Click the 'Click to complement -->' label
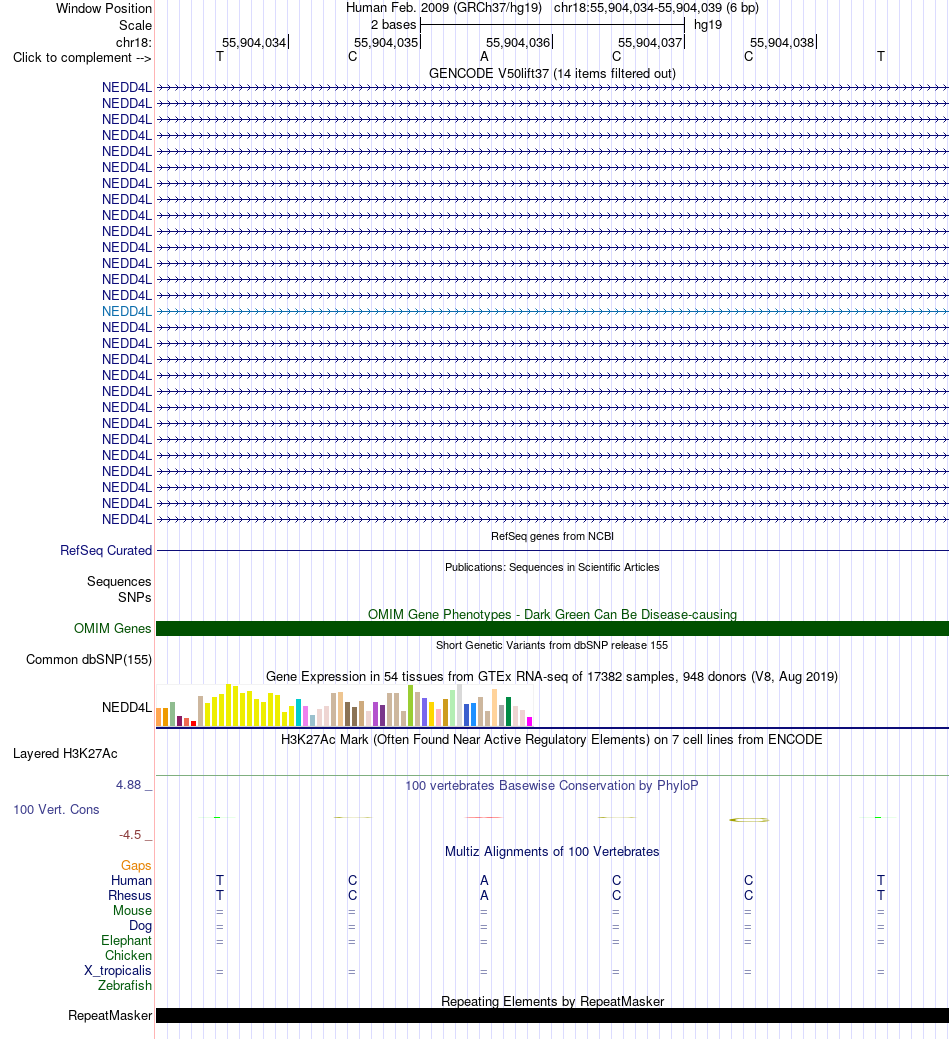Screen dimensions: 950x1039 (x=82, y=58)
